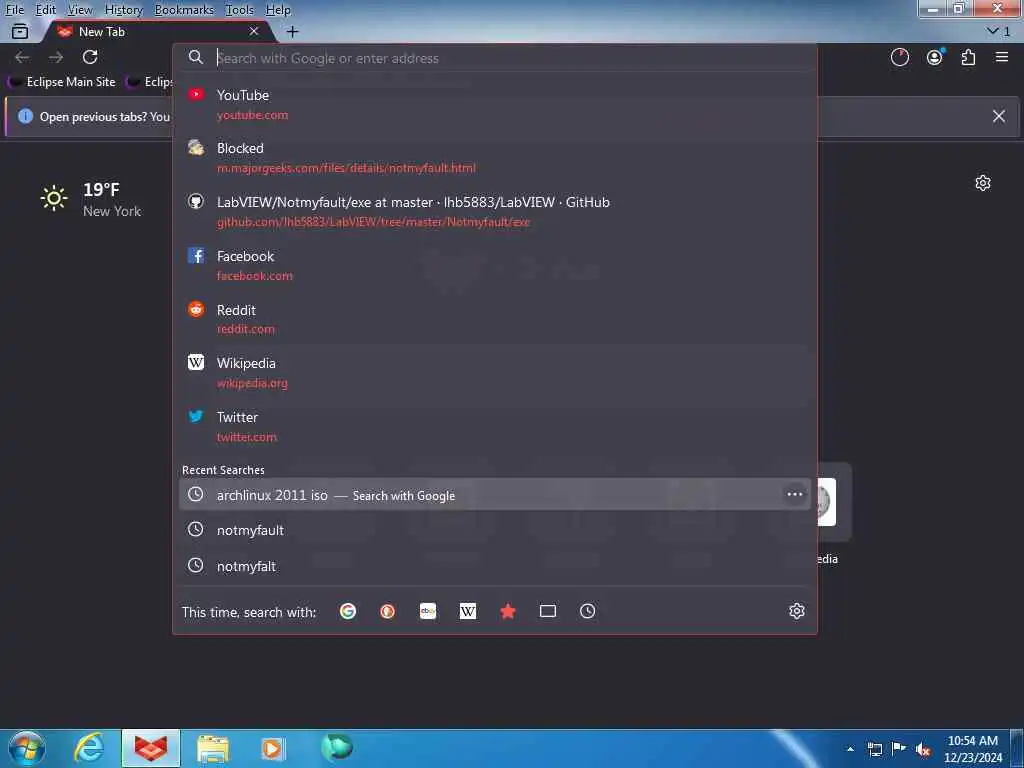Image resolution: width=1024 pixels, height=768 pixels.
Task: Show hidden system tray icons
Action: [x=850, y=749]
